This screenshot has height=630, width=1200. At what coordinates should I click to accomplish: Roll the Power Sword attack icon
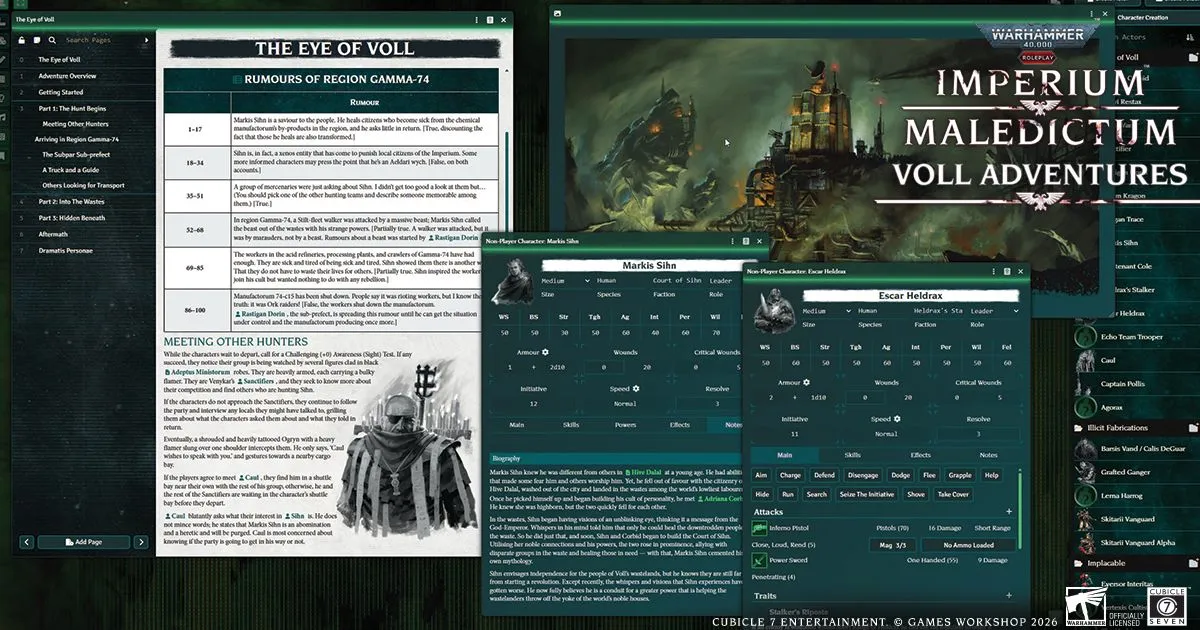pos(762,560)
